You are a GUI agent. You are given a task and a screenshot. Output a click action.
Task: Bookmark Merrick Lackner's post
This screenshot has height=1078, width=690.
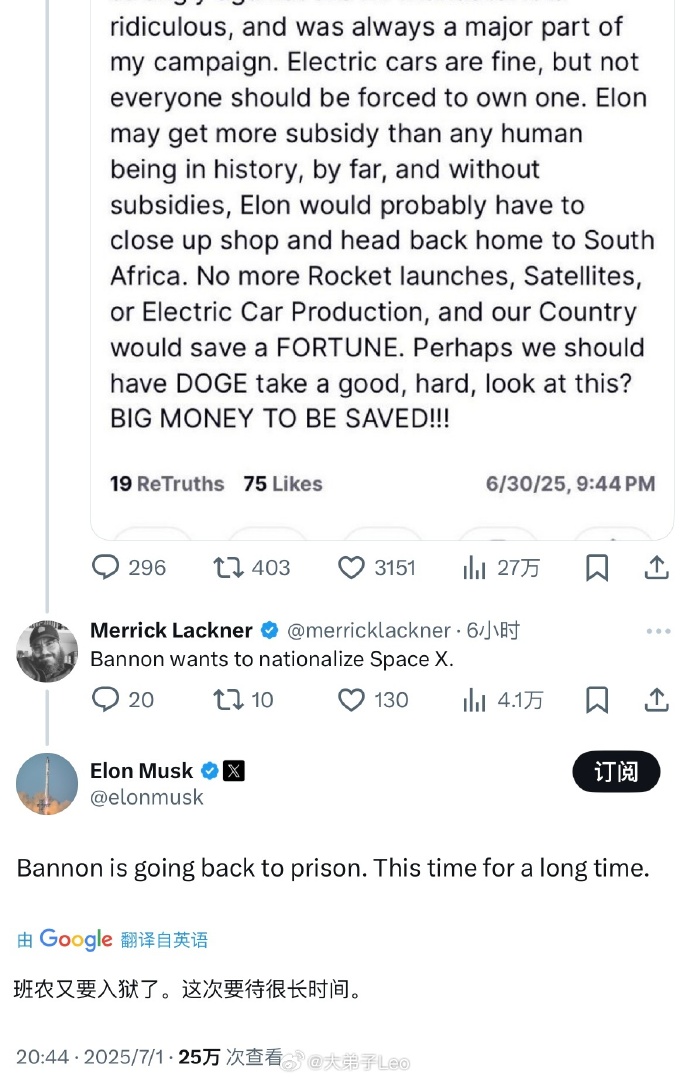click(x=597, y=700)
